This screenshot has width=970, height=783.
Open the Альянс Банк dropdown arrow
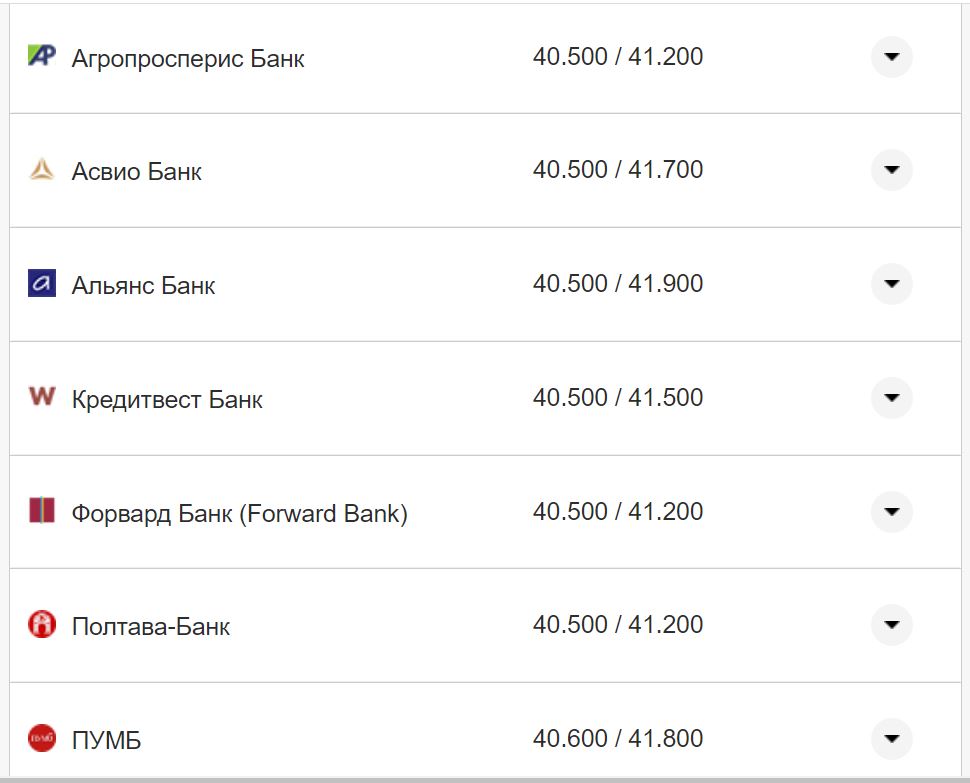[890, 284]
